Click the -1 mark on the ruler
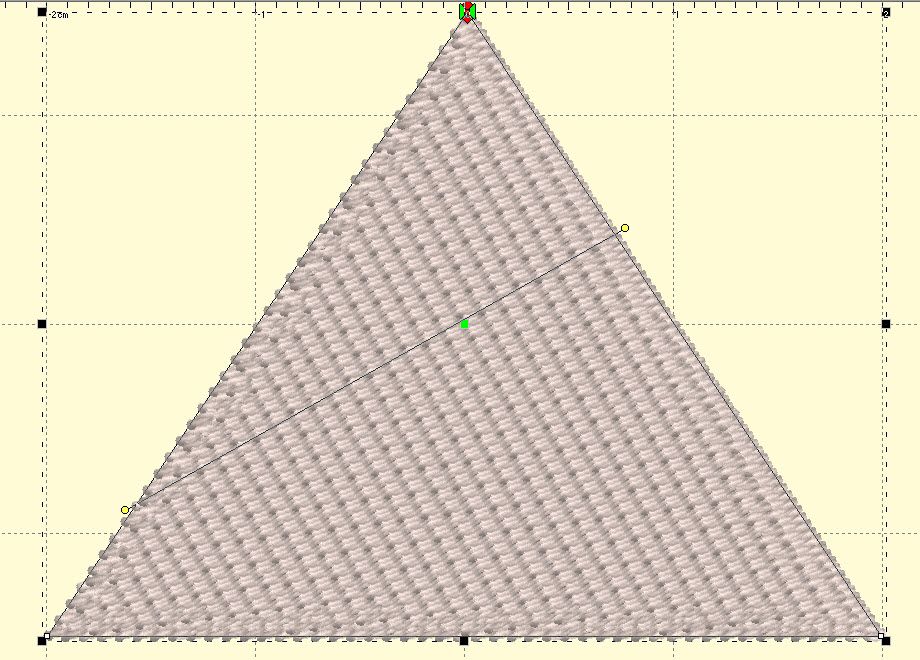Image resolution: width=920 pixels, height=660 pixels. click(x=260, y=15)
